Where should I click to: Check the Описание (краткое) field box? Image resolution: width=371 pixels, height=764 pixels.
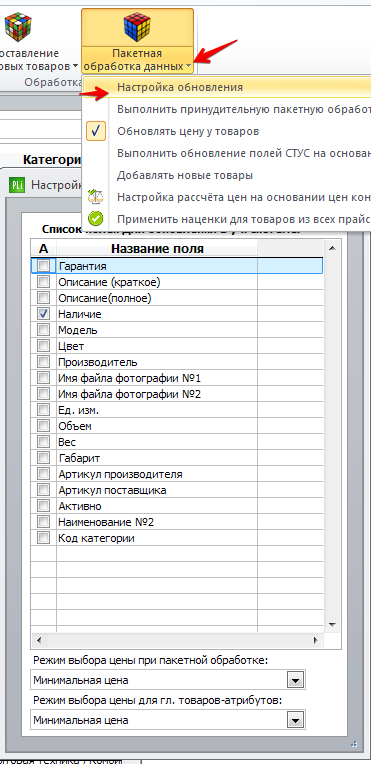pyautogui.click(x=44, y=282)
